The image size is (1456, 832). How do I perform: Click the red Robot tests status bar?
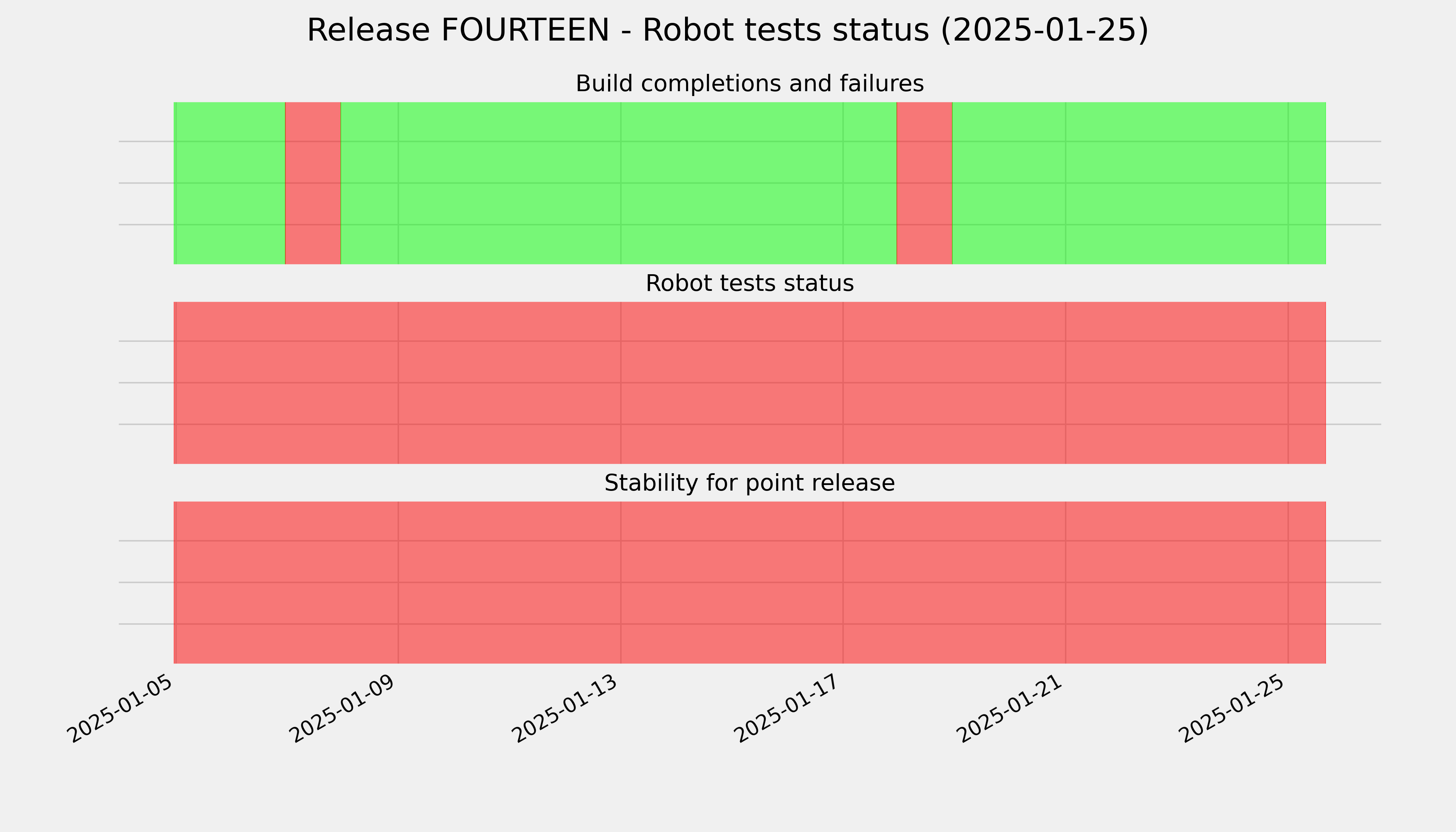(x=750, y=383)
